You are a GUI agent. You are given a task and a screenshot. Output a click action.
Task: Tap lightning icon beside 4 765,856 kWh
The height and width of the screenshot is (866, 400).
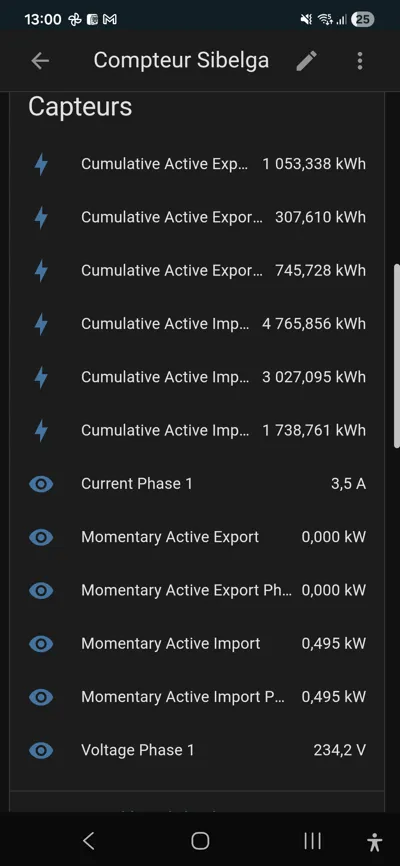pos(41,324)
